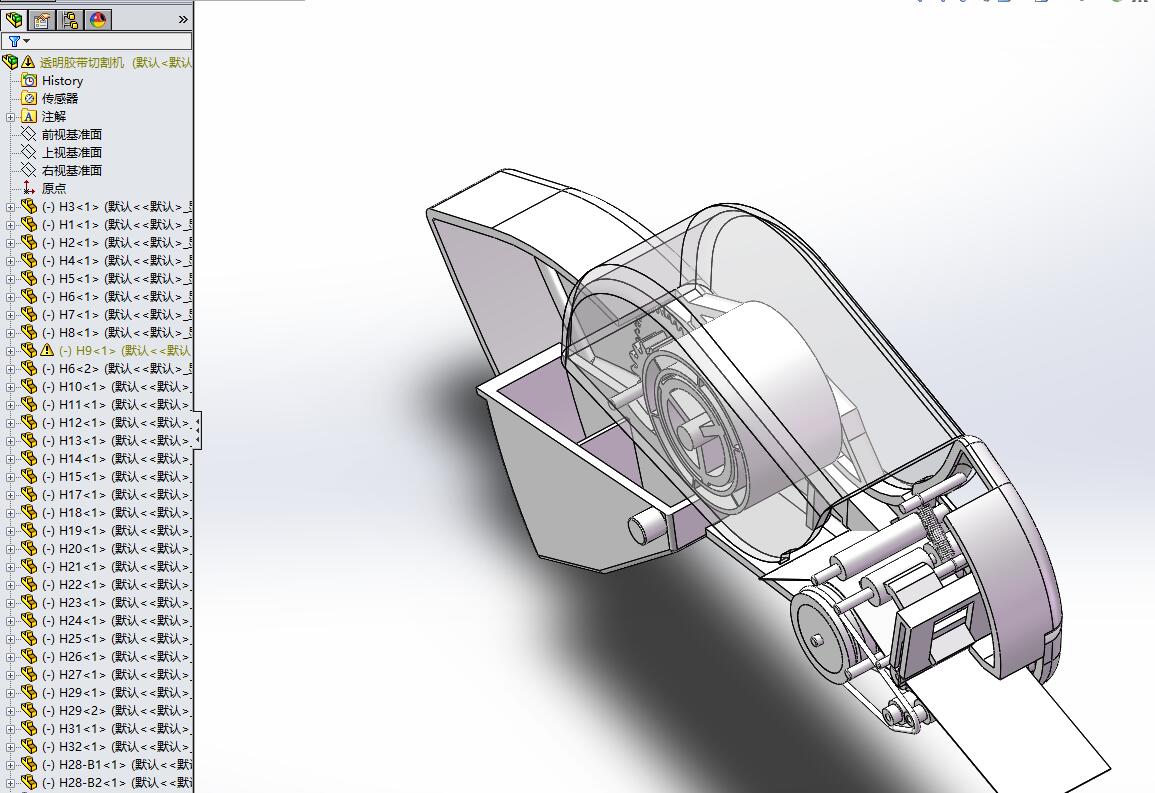The image size is (1155, 793).
Task: Select the History item text
Action: point(62,81)
